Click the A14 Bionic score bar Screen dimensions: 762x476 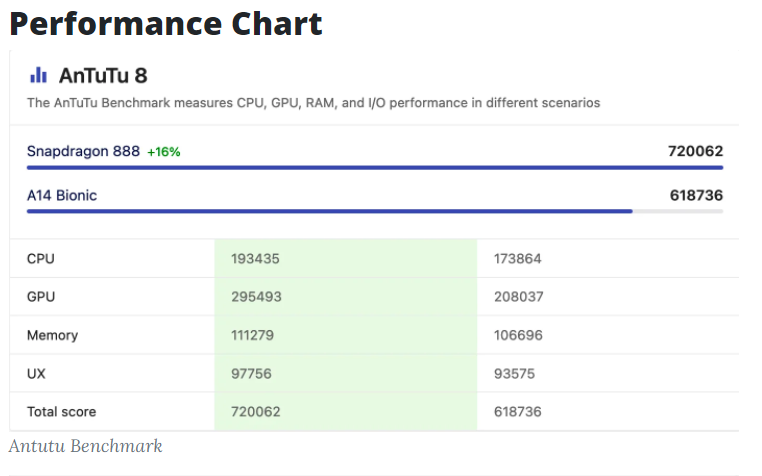375,212
